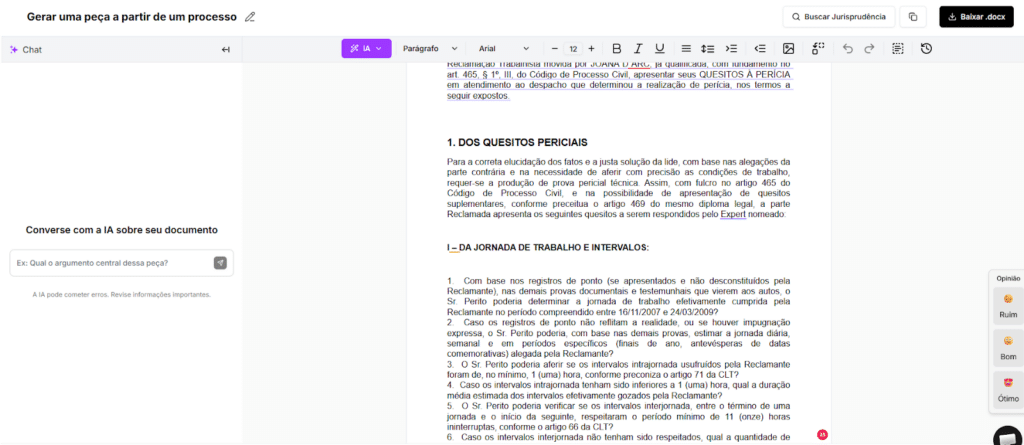1024x445 pixels.
Task: Download the document with Baixar .docx
Action: (975, 17)
